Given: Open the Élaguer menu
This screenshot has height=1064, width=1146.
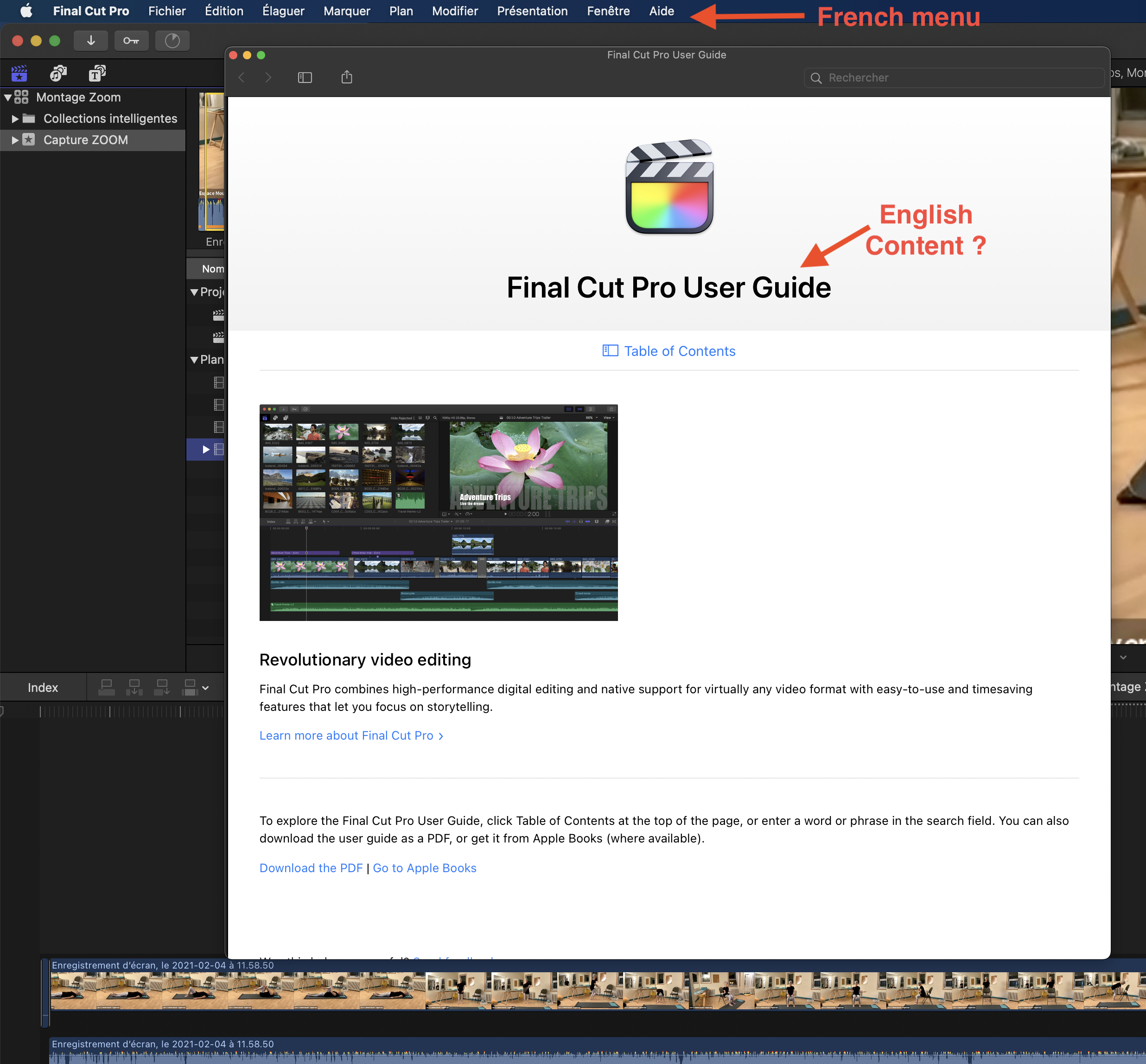Looking at the screenshot, I should [x=283, y=11].
